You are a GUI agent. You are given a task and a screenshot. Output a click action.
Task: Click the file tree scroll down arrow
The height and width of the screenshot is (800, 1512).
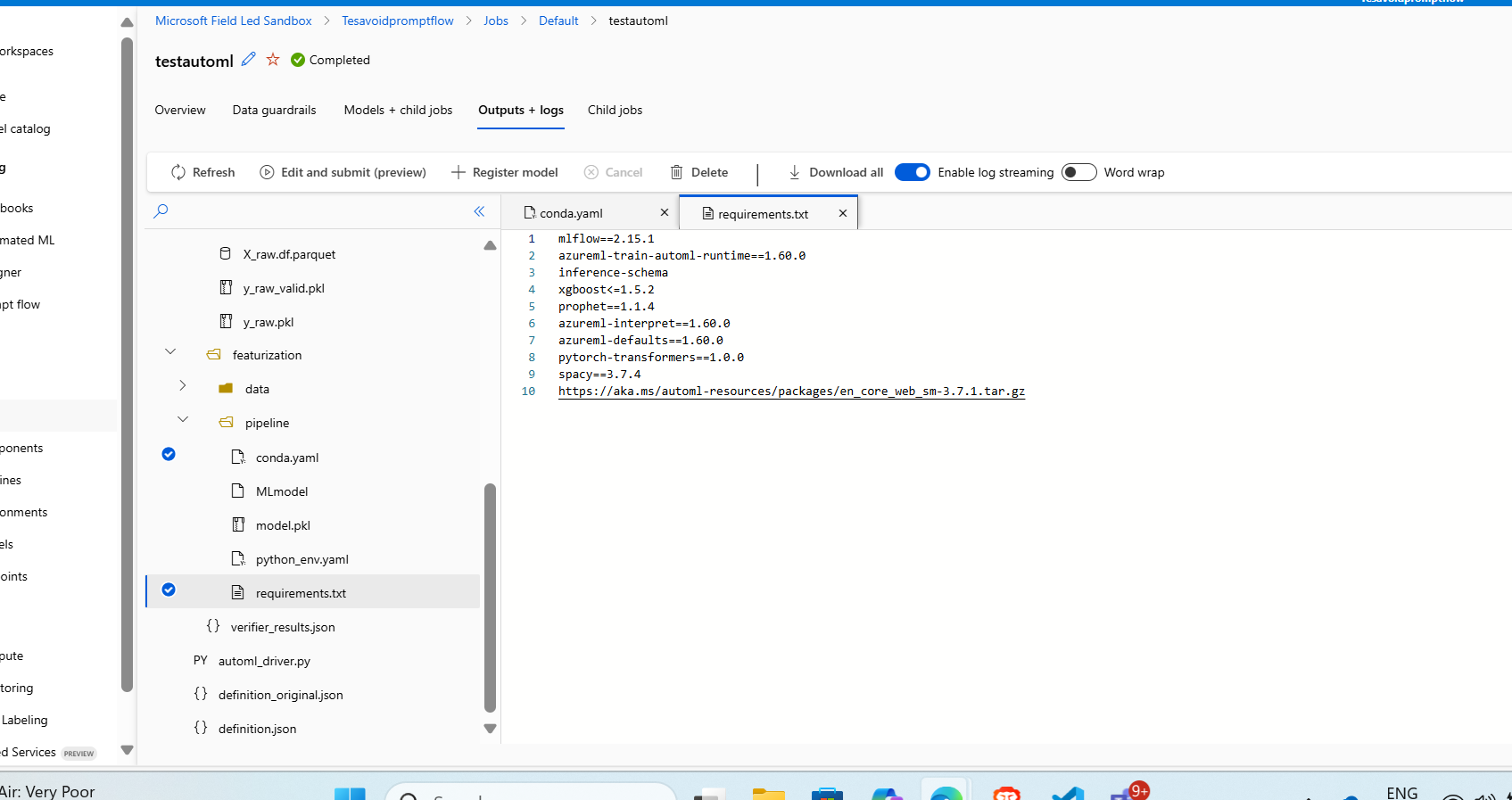490,729
